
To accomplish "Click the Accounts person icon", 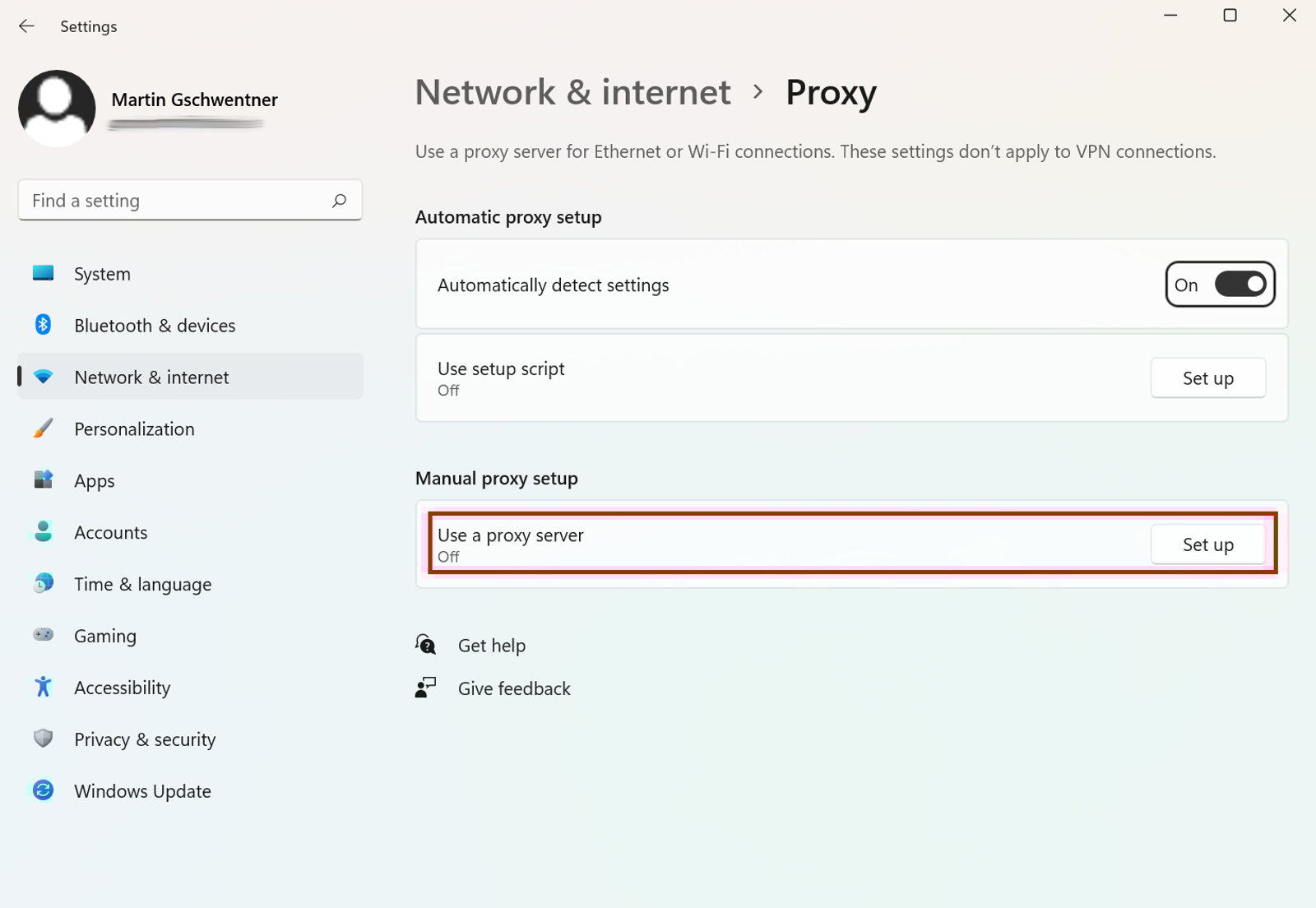I will [43, 532].
